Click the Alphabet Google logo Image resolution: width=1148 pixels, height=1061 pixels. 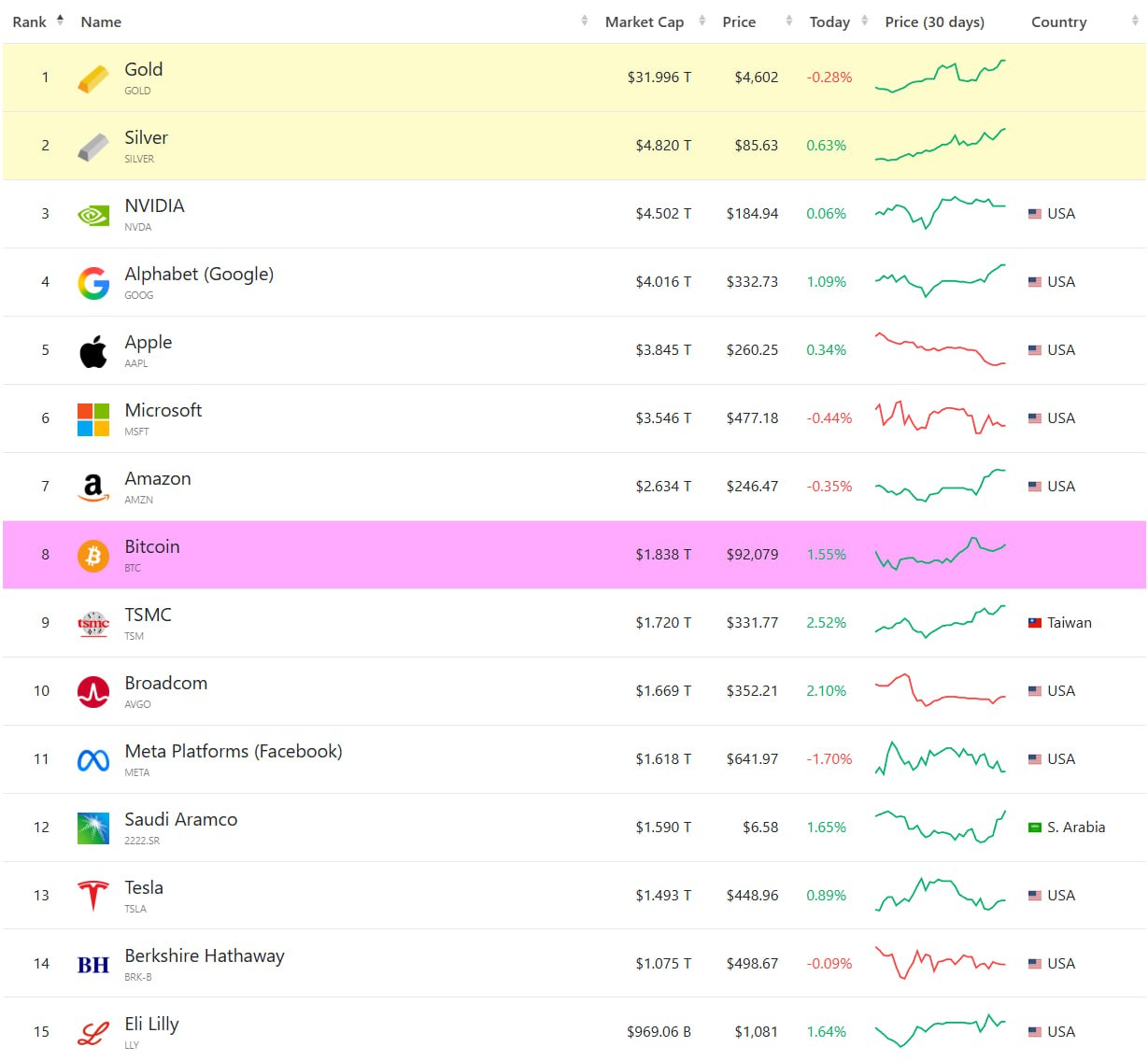pyautogui.click(x=92, y=283)
